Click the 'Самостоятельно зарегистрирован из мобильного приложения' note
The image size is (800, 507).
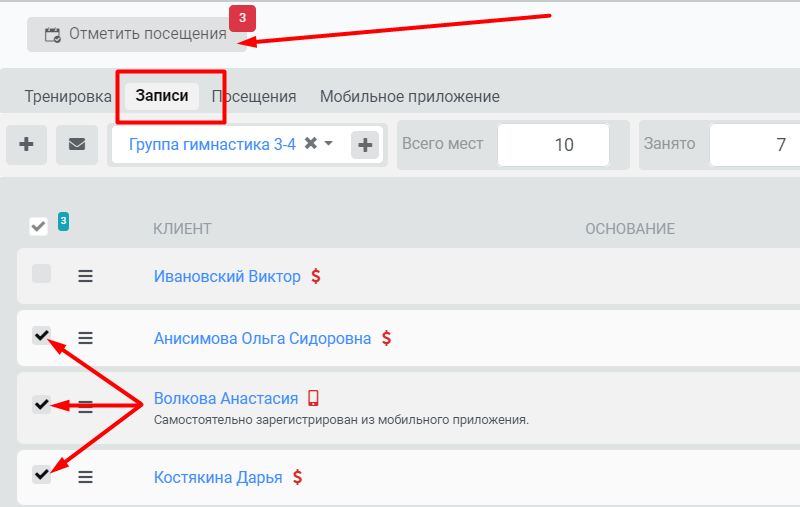tap(341, 420)
